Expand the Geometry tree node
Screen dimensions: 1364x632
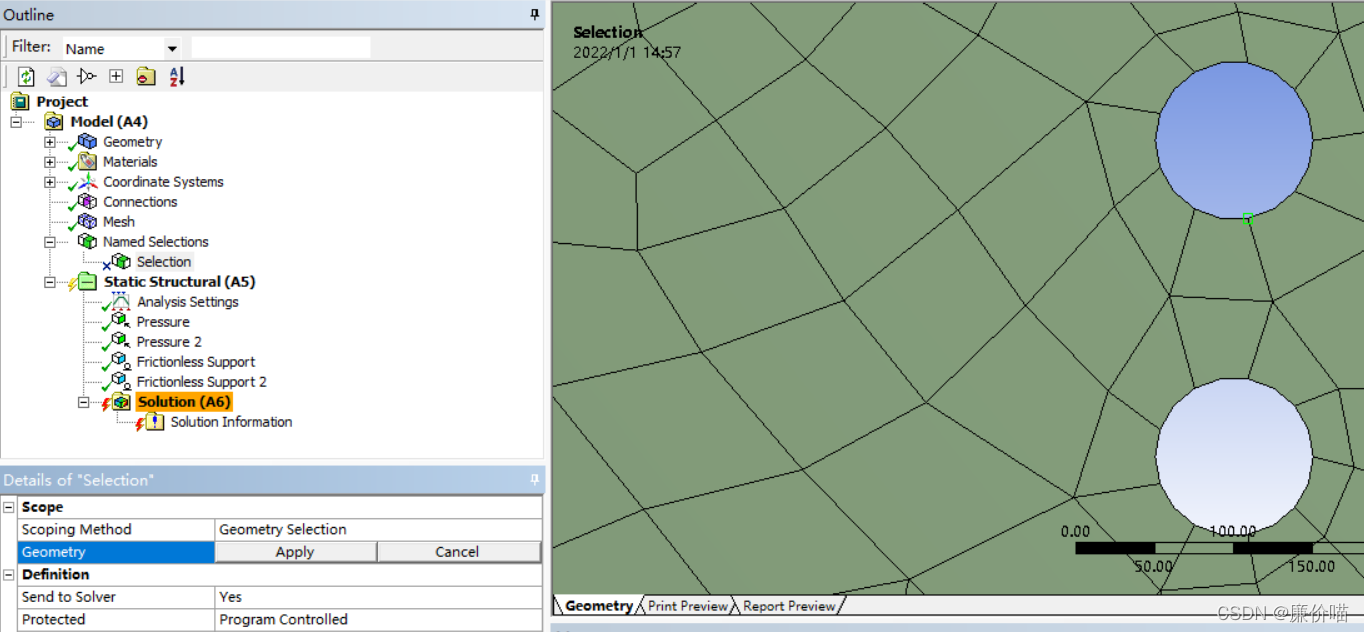pos(50,142)
